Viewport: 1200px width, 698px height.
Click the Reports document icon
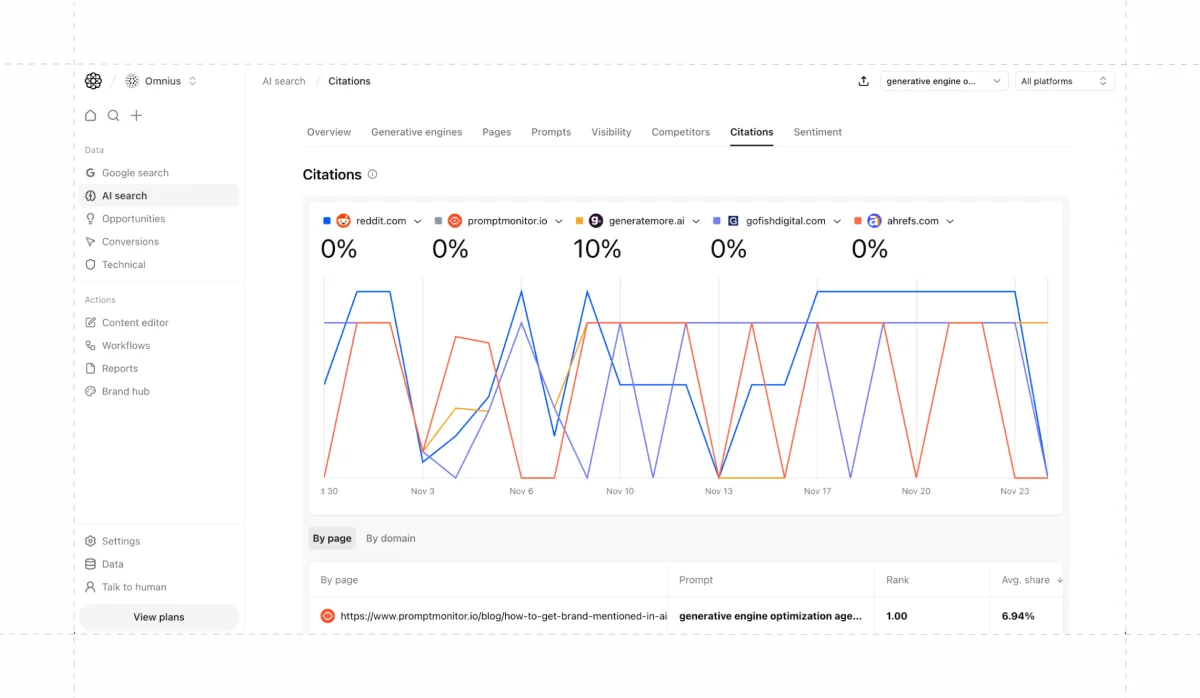91,369
